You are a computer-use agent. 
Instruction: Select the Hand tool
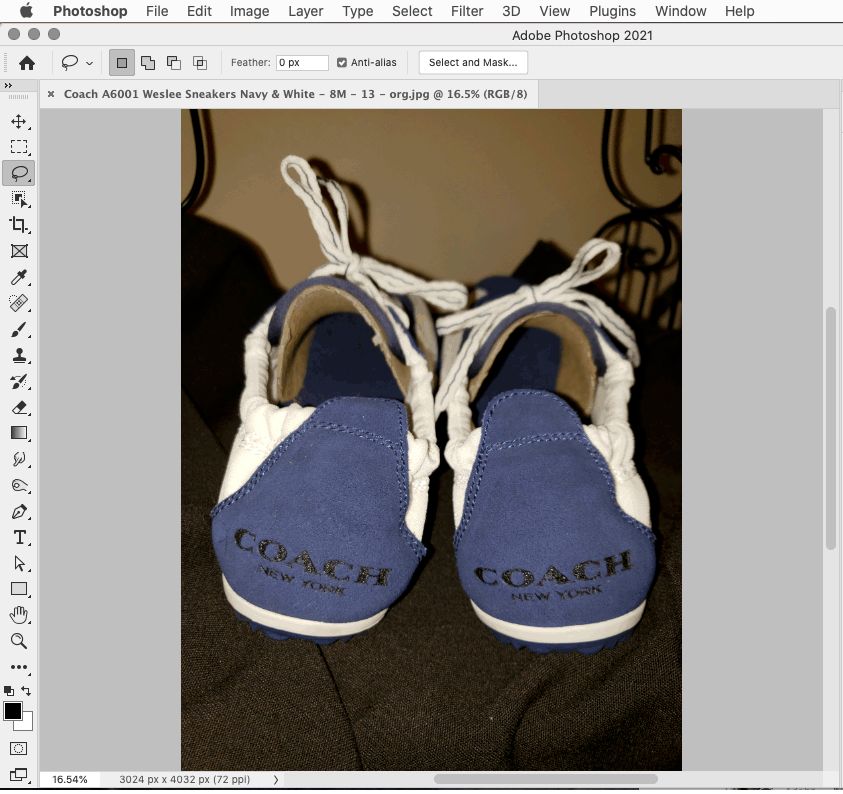click(19, 614)
